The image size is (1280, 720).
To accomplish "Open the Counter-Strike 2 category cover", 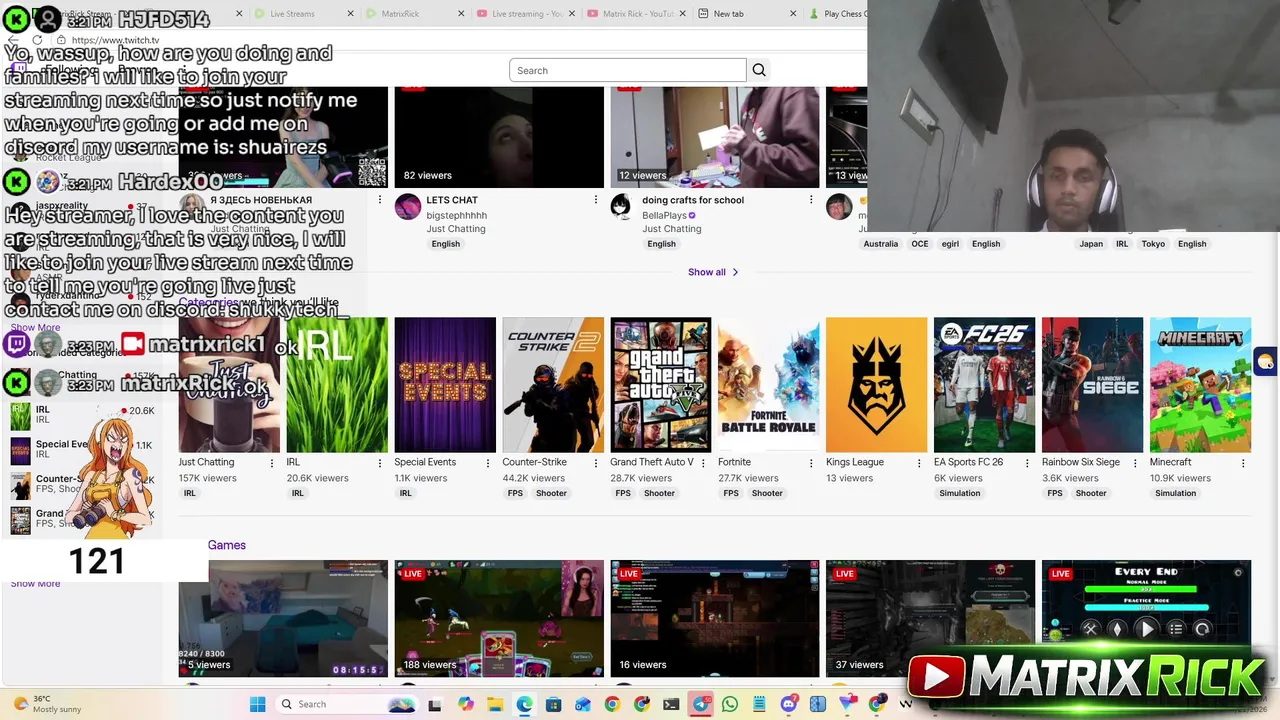I will point(553,385).
